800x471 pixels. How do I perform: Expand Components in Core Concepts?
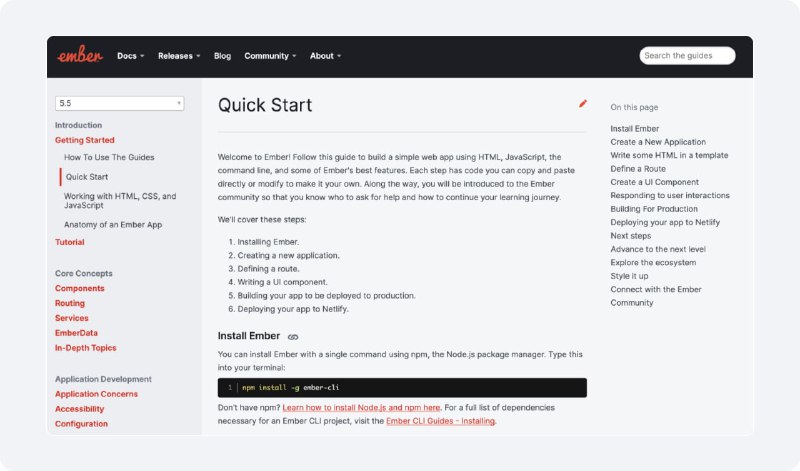click(80, 288)
